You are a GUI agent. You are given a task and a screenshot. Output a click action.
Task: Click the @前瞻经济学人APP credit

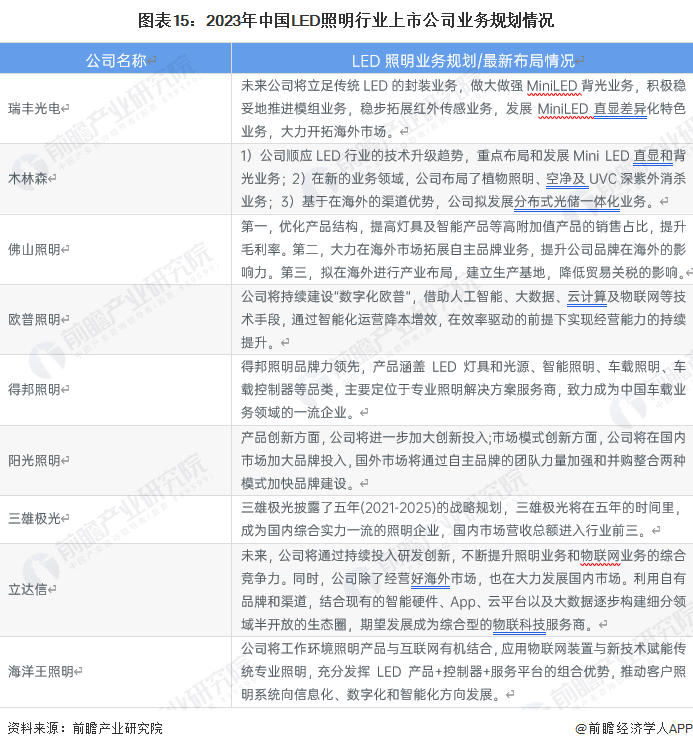pyautogui.click(x=634, y=728)
